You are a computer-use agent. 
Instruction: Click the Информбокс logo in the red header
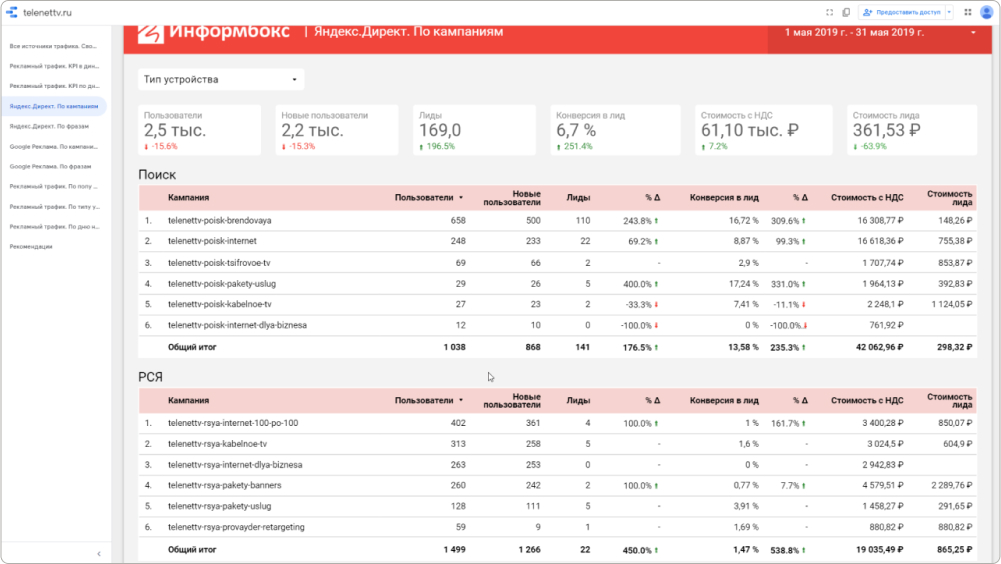click(214, 31)
